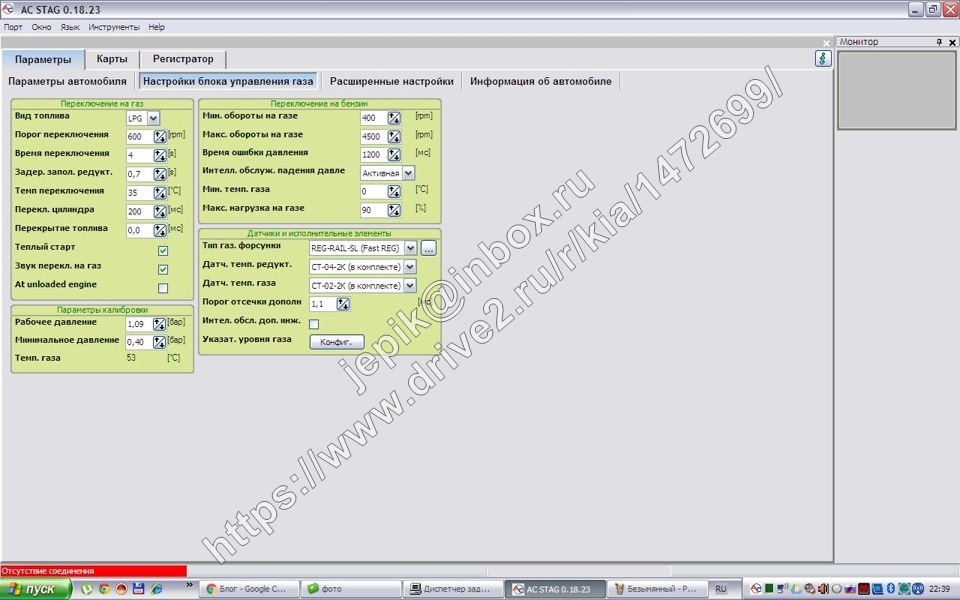
Task: Click the floppy disk quick launch icon
Action: click(x=138, y=589)
